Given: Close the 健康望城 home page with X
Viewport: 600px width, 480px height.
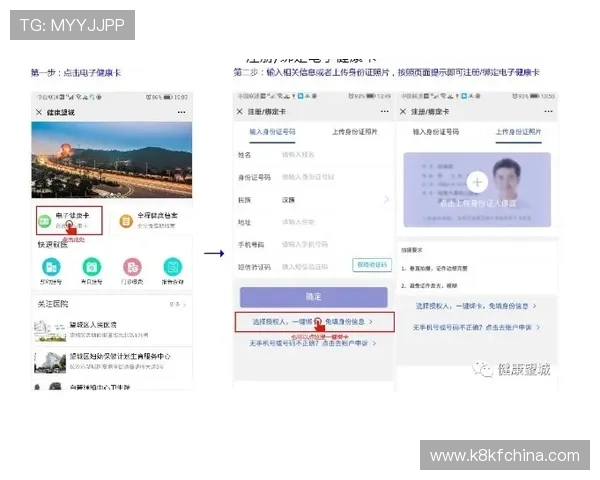Looking at the screenshot, I should 39,112.
